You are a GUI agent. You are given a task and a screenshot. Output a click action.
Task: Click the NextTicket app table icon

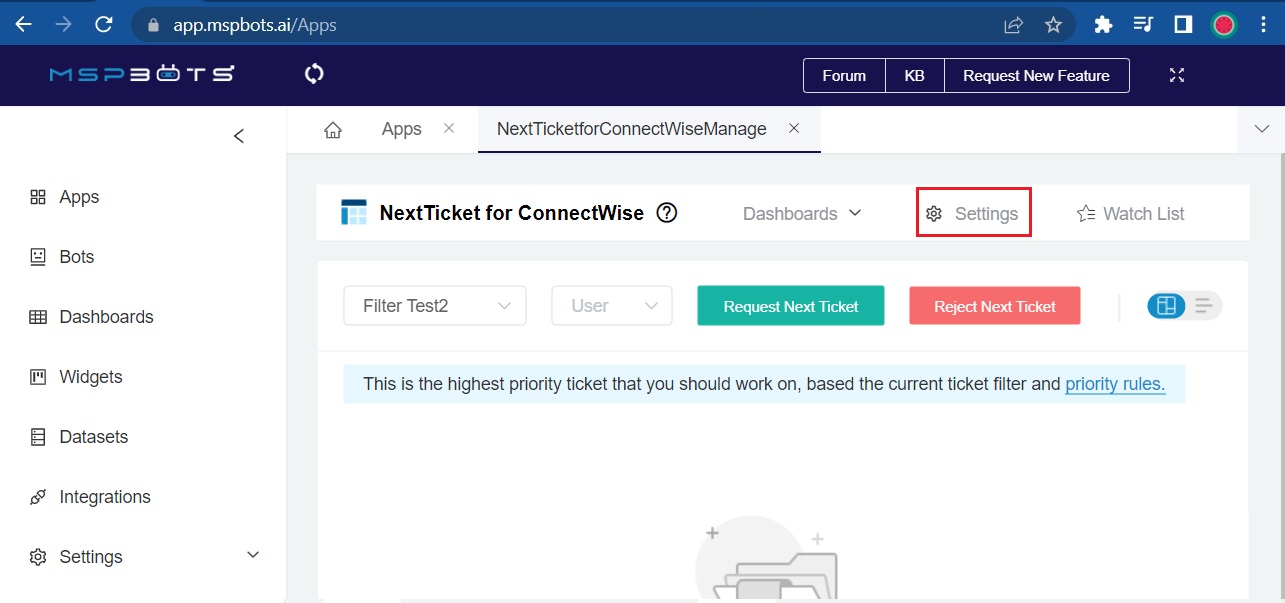(354, 212)
